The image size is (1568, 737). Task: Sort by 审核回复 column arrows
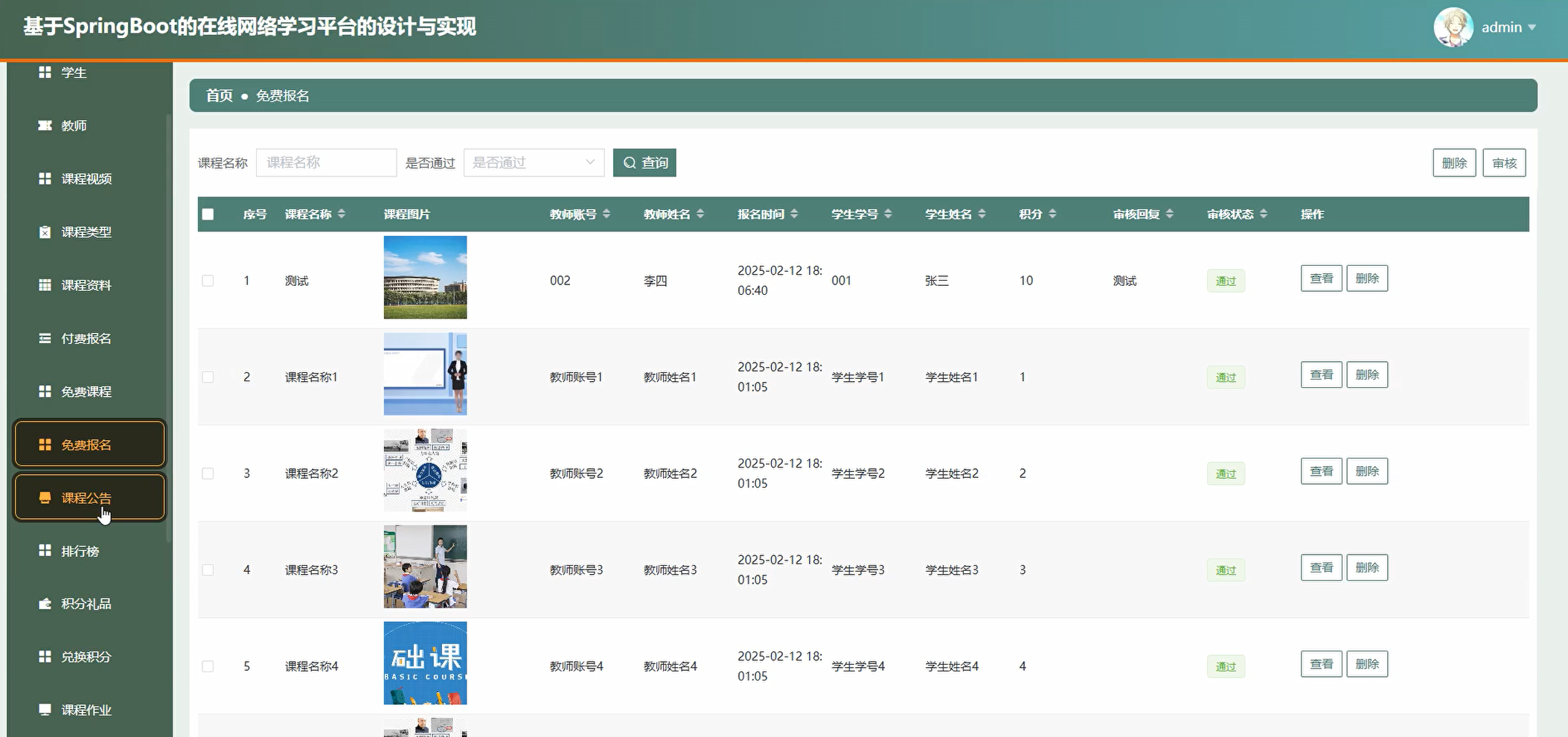(x=1169, y=214)
